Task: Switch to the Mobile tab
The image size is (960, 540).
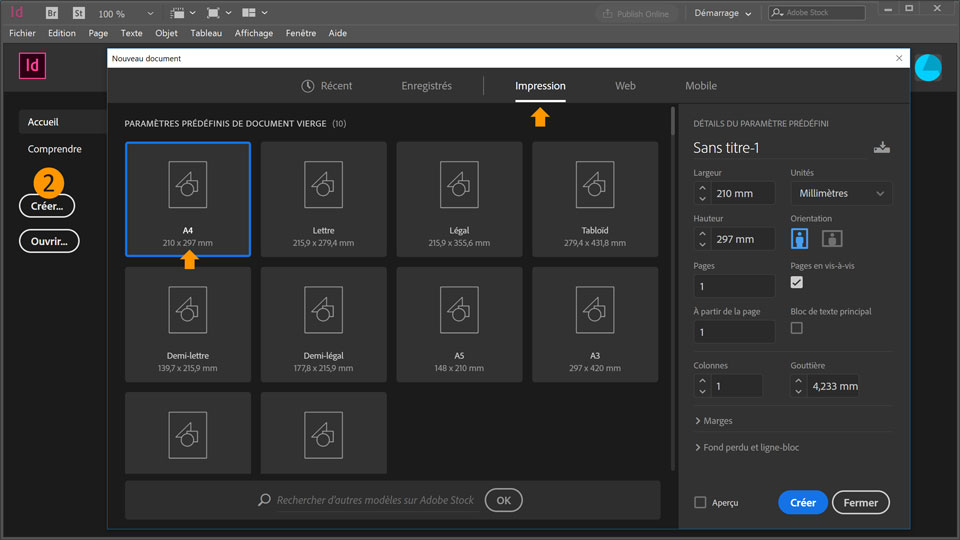Action: tap(701, 86)
